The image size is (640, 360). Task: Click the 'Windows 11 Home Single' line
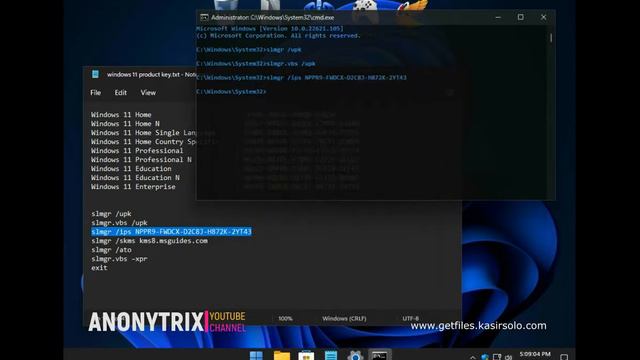143,133
